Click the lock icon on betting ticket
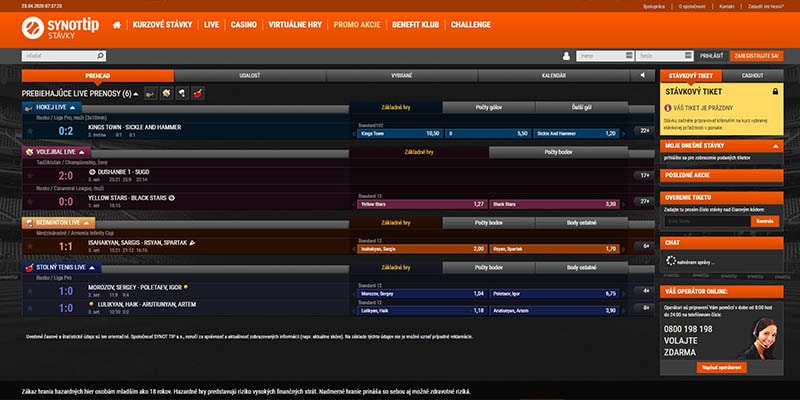The height and width of the screenshot is (400, 800). coord(775,92)
